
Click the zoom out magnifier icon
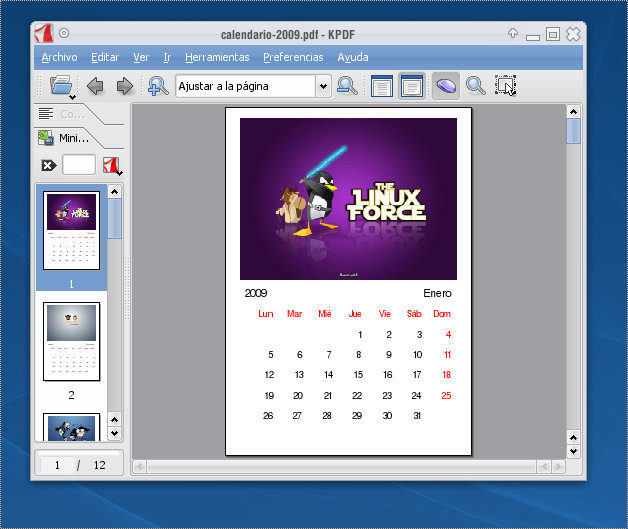click(347, 86)
